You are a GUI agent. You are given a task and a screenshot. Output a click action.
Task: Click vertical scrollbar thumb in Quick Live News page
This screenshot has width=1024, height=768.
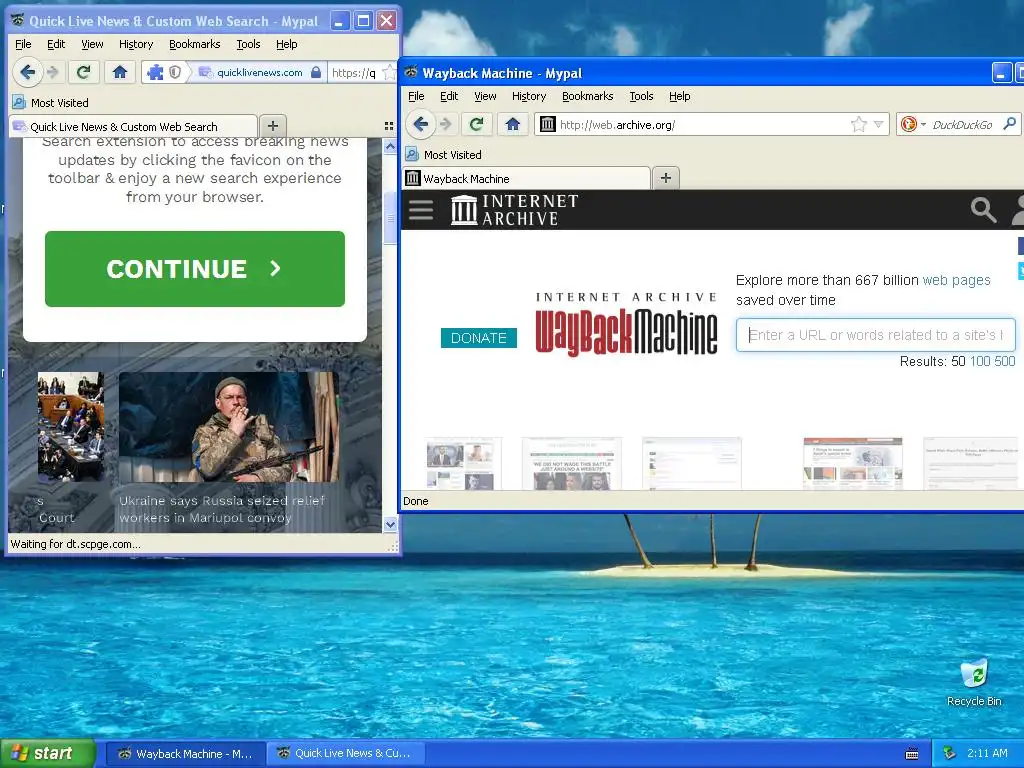point(390,219)
